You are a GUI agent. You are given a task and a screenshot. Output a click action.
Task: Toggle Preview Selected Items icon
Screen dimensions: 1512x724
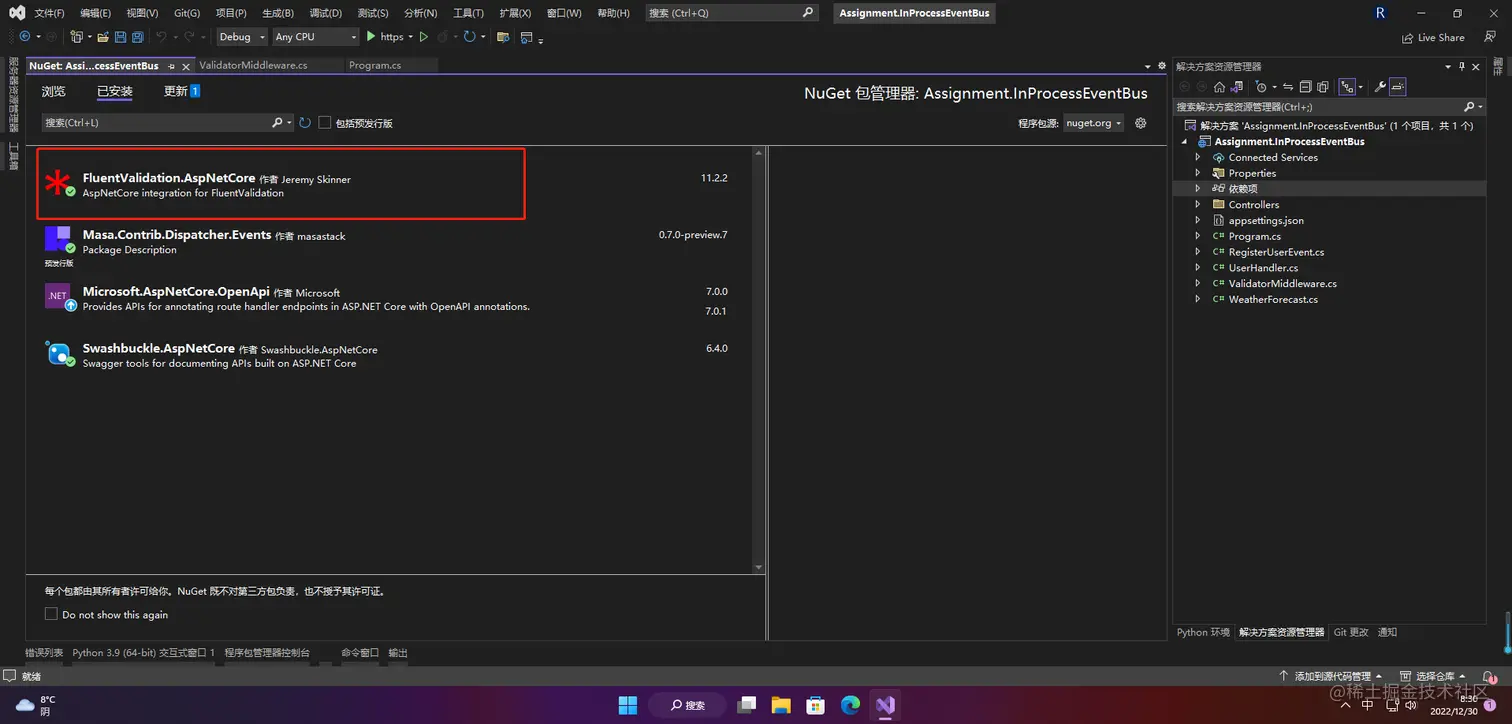click(x=1398, y=87)
